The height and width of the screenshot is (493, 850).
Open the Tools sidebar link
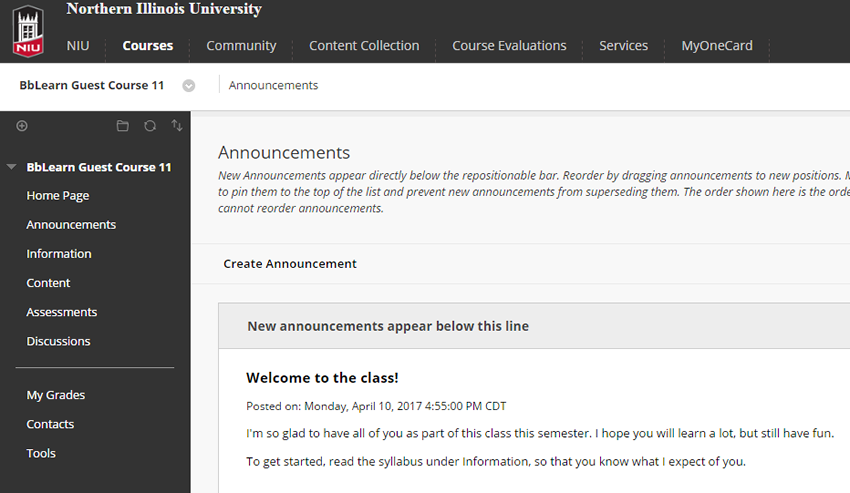[41, 453]
